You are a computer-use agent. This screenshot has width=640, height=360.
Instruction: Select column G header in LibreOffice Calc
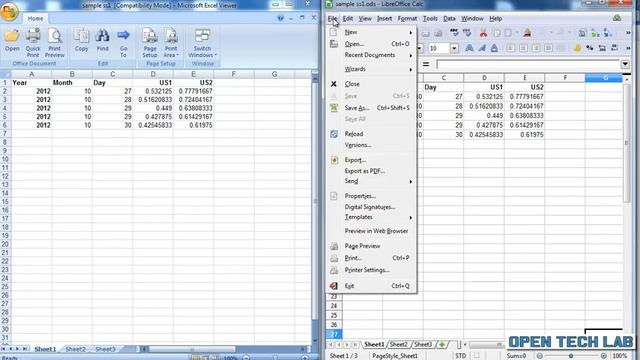605,78
